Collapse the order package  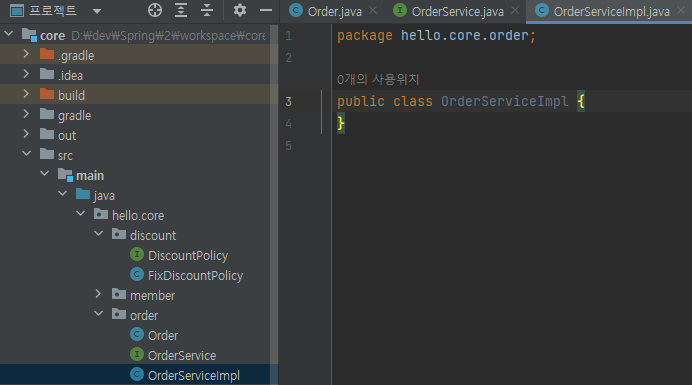pyautogui.click(x=99, y=313)
